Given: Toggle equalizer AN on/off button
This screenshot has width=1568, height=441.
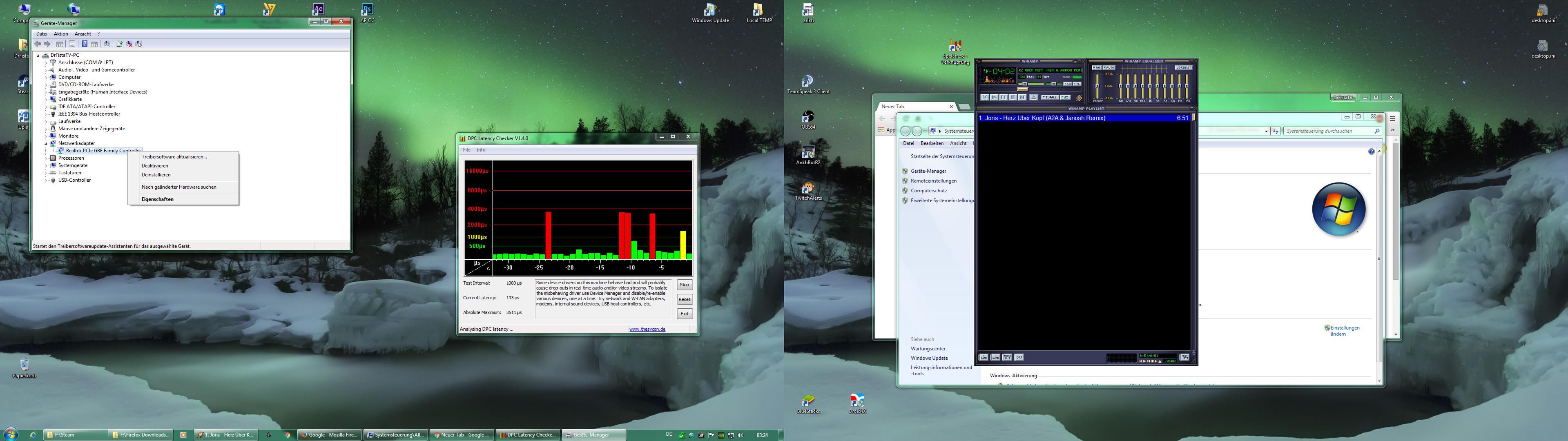Looking at the screenshot, I should click(1097, 67).
